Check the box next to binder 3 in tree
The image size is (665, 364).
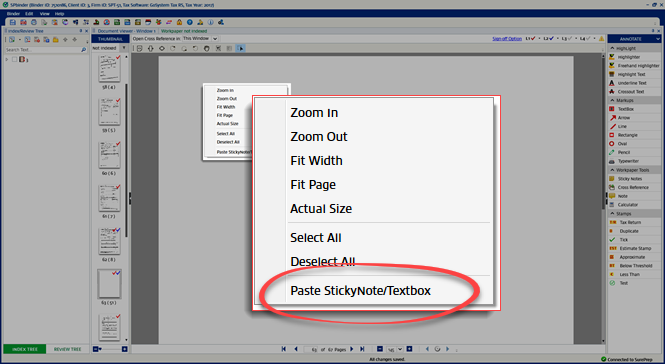15,60
